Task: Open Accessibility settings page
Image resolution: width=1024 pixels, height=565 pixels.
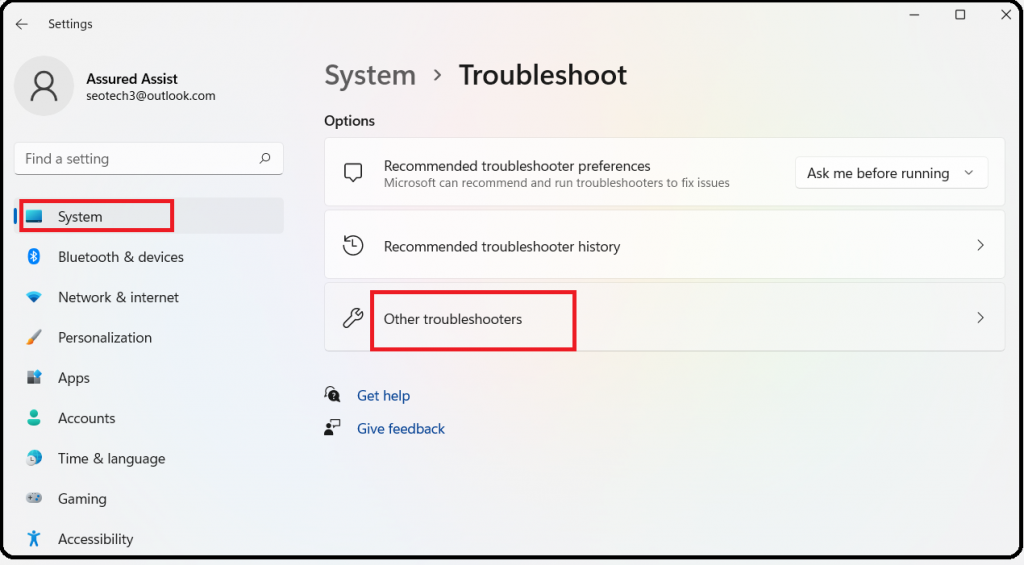Action: (149, 539)
